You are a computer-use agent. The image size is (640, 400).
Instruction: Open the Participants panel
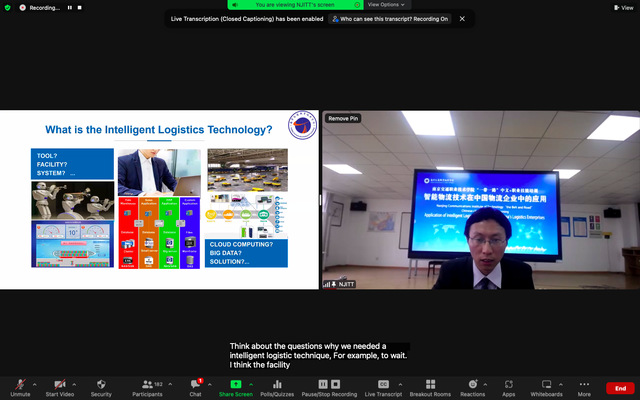point(146,386)
